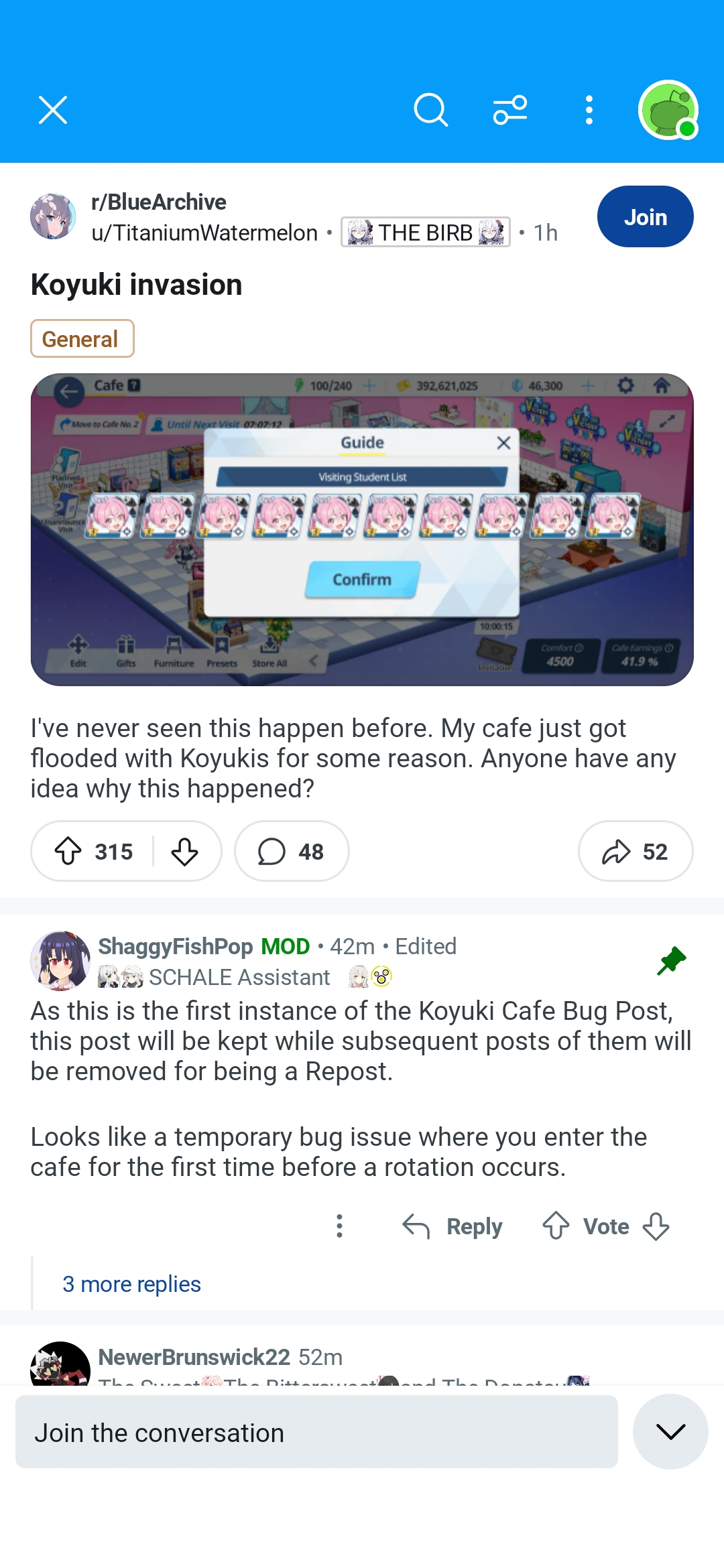Screen dimensions: 724x1568
Task: Reply to ShaggyFishPop's pinned comment
Action: pyautogui.click(x=452, y=1226)
